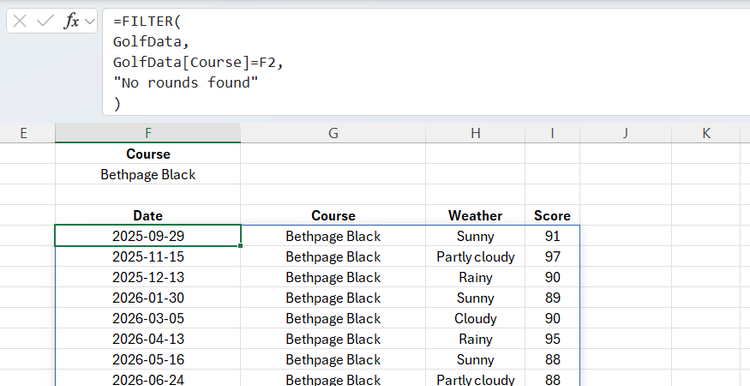
Task: Select score 88 in the 2026-06-24 row
Action: point(552,379)
